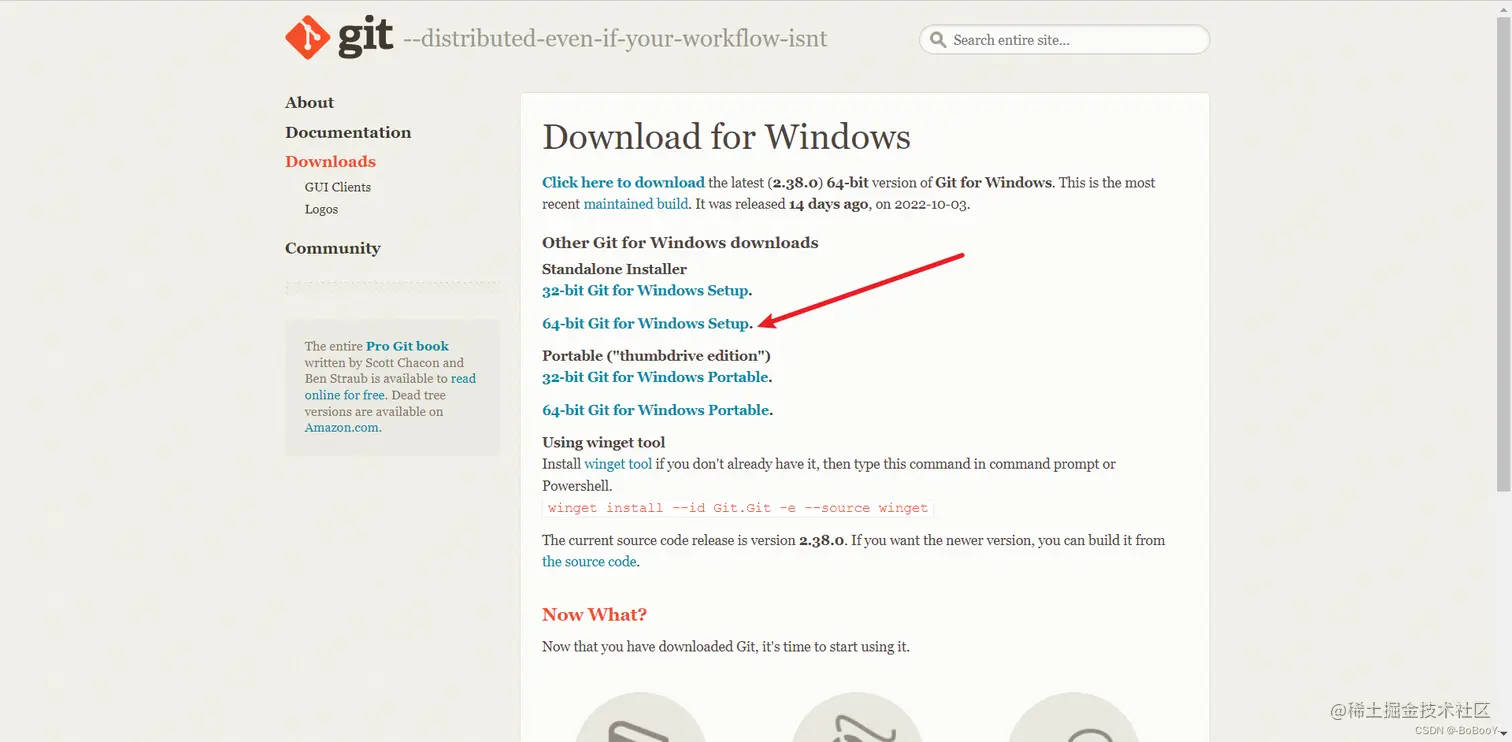Follow the read online for free link
Screen dimensions: 1512x742
coord(390,387)
